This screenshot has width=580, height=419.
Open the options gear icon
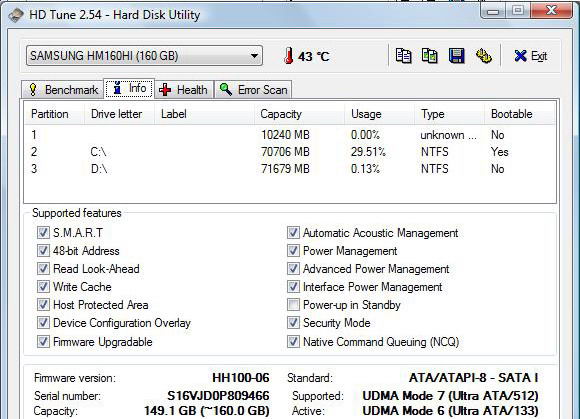click(x=483, y=56)
